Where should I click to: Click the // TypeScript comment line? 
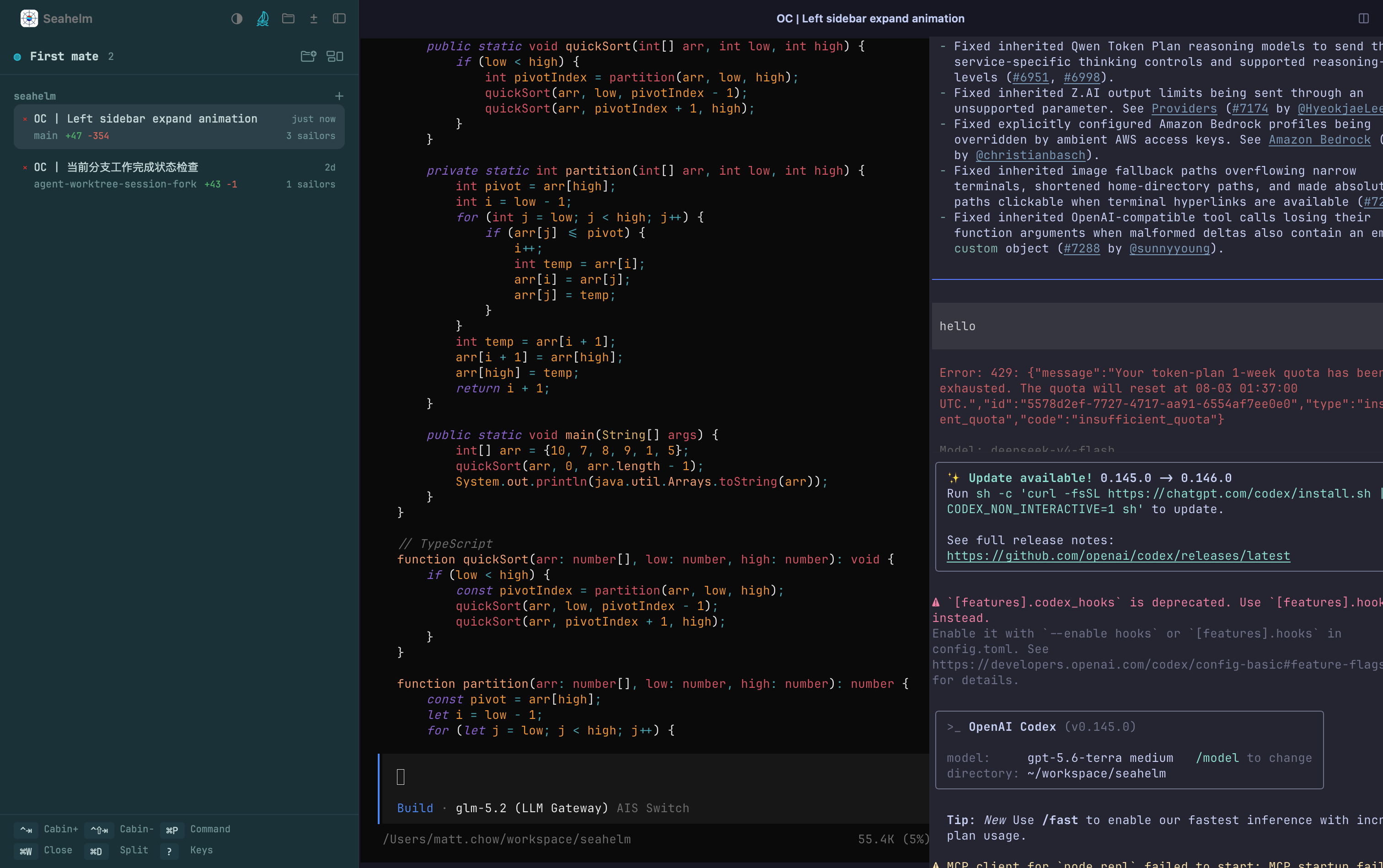coord(445,544)
